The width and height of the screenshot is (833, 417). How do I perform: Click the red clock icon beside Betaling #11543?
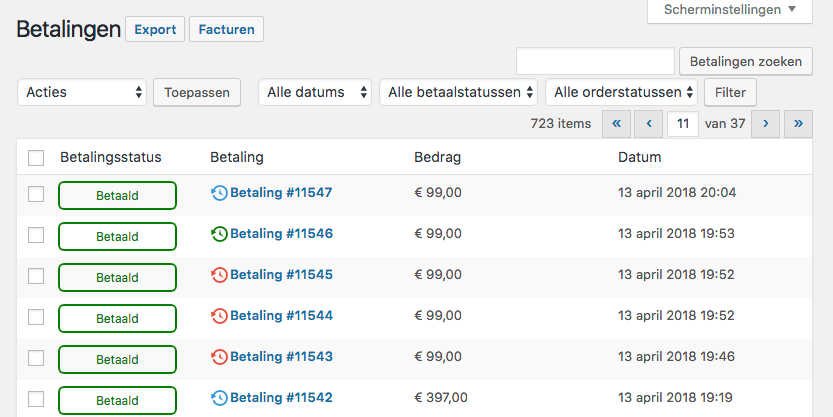pyautogui.click(x=219, y=357)
